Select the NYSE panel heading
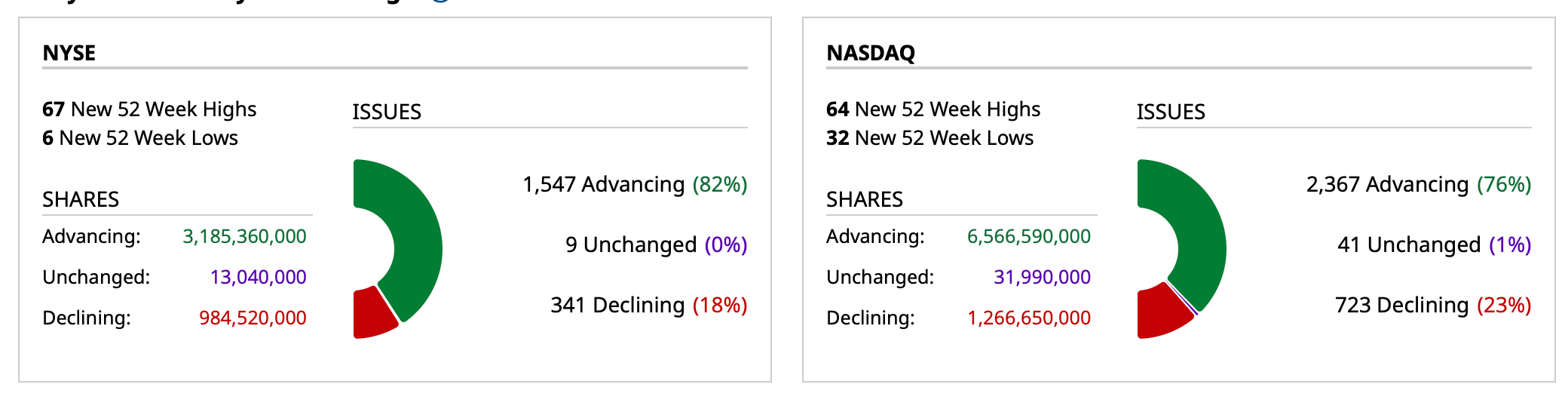The height and width of the screenshot is (409, 1568). coord(69,53)
